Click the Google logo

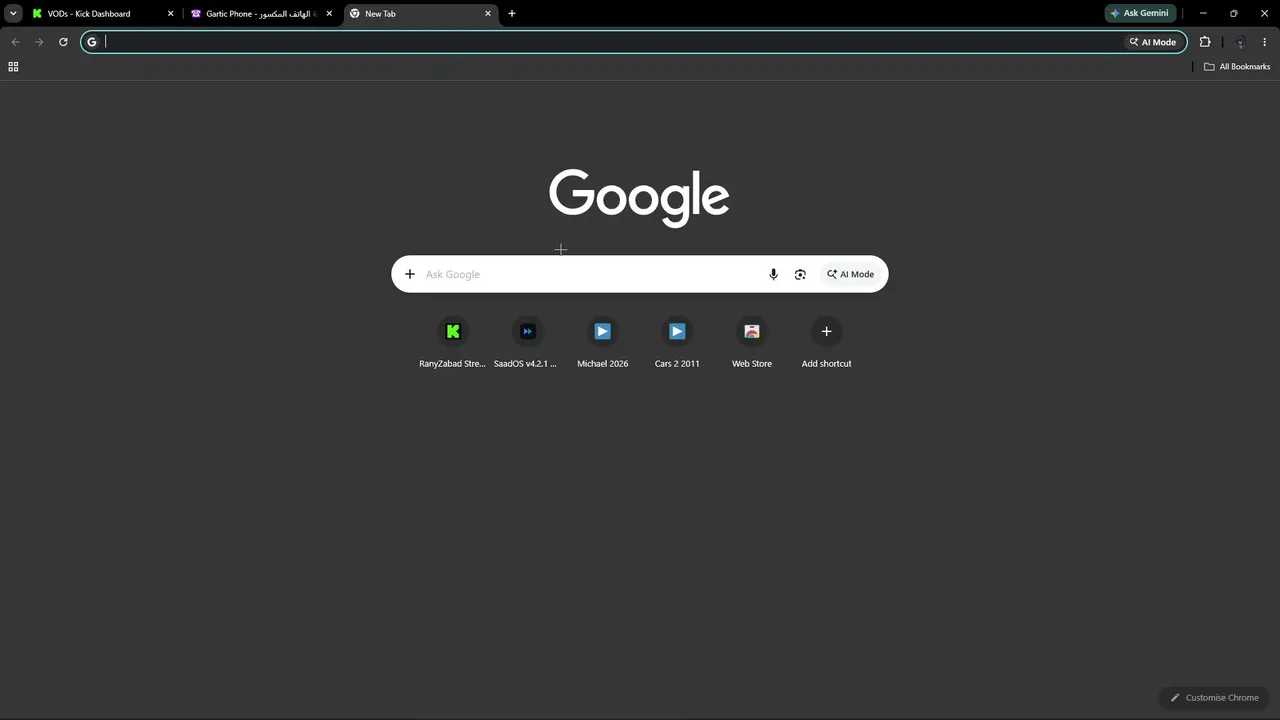coord(639,198)
